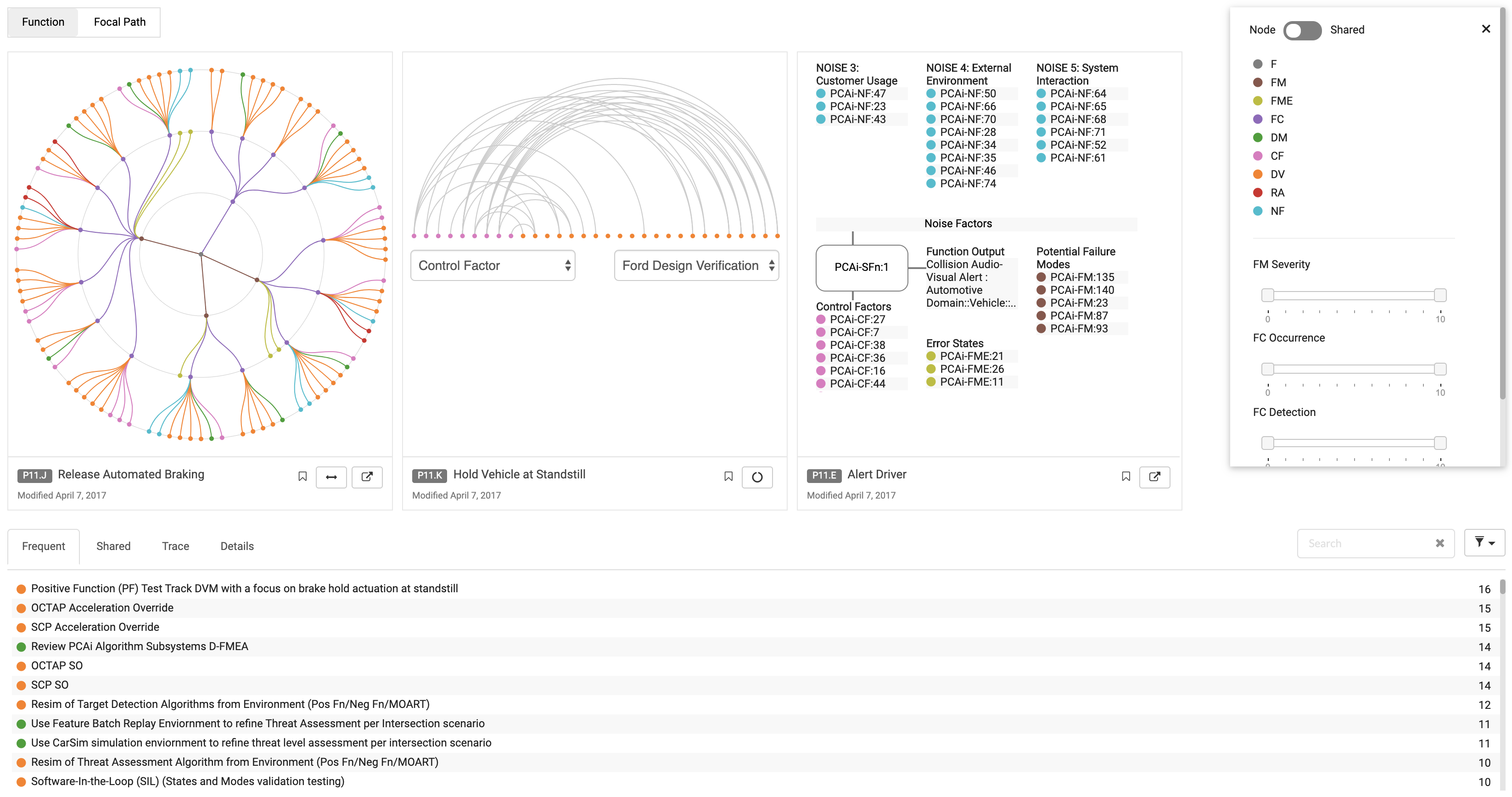The image size is (1512, 797).
Task: Expand the filter funnel dropdown
Action: (1484, 543)
